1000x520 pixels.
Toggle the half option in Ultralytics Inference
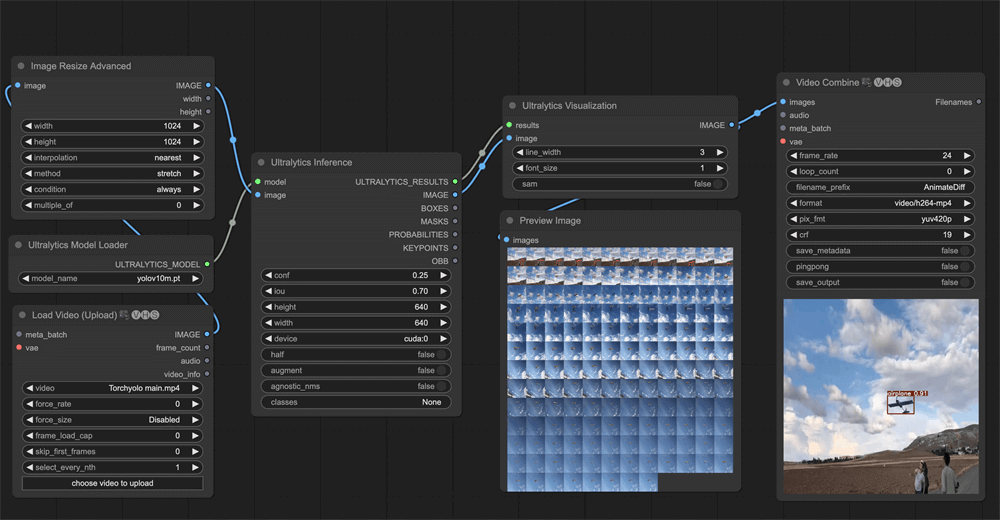click(356, 355)
